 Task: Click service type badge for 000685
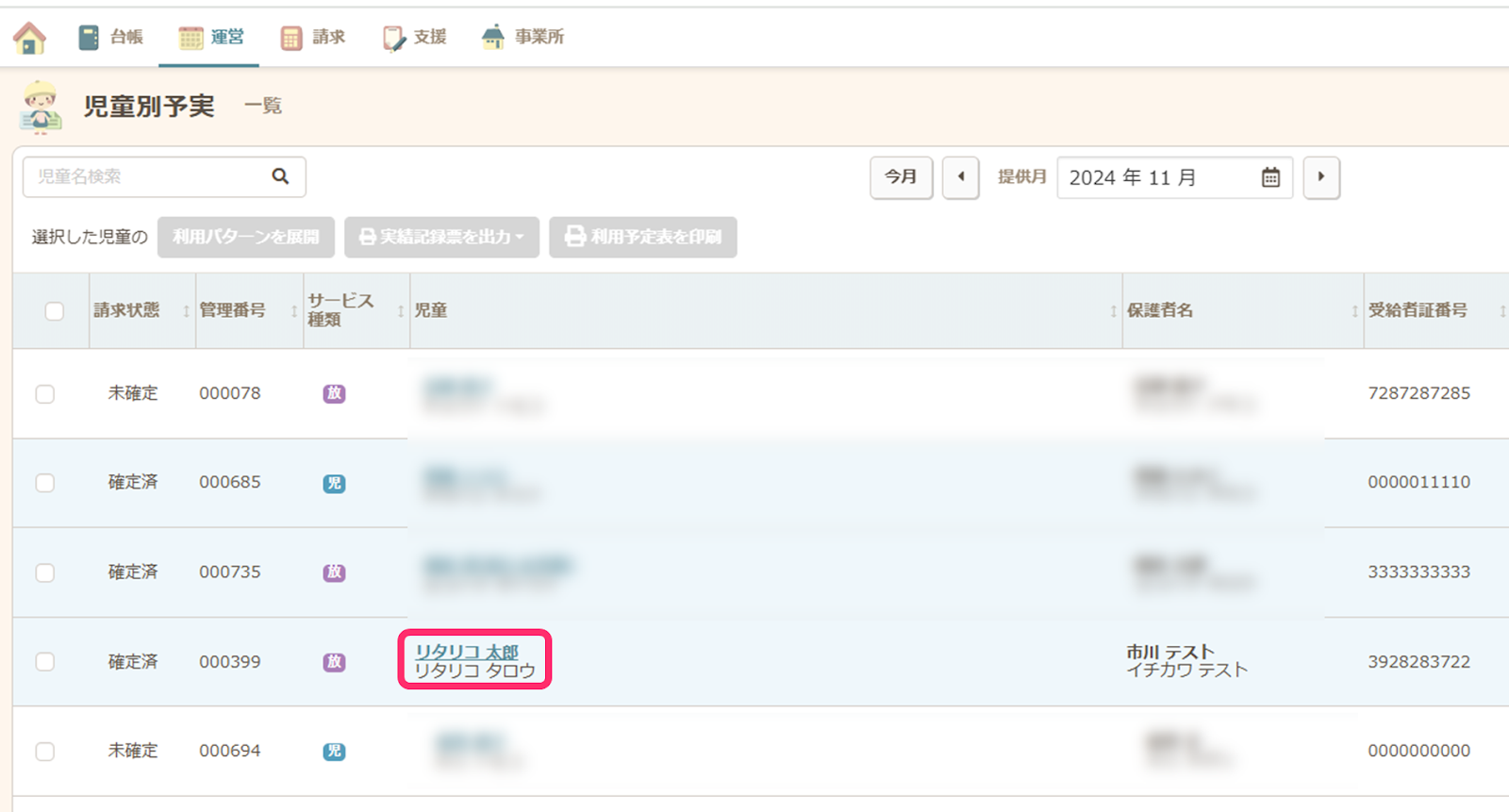(x=334, y=483)
